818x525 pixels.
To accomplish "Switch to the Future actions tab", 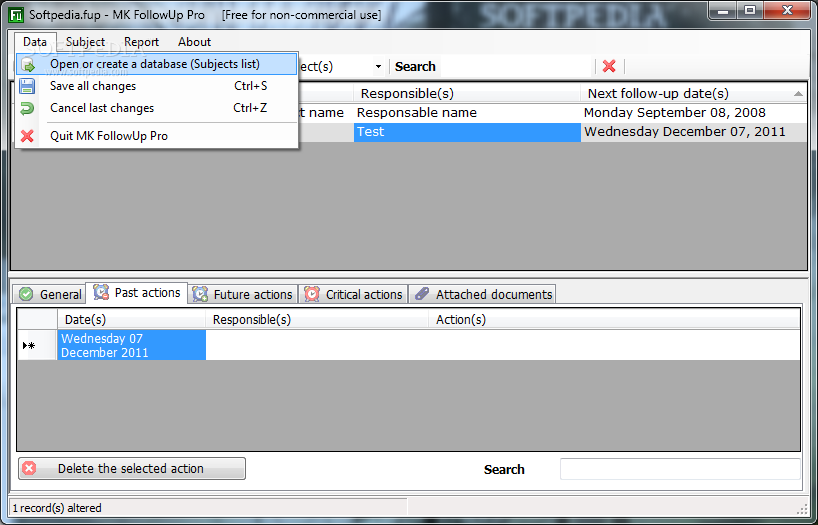I will tap(243, 294).
